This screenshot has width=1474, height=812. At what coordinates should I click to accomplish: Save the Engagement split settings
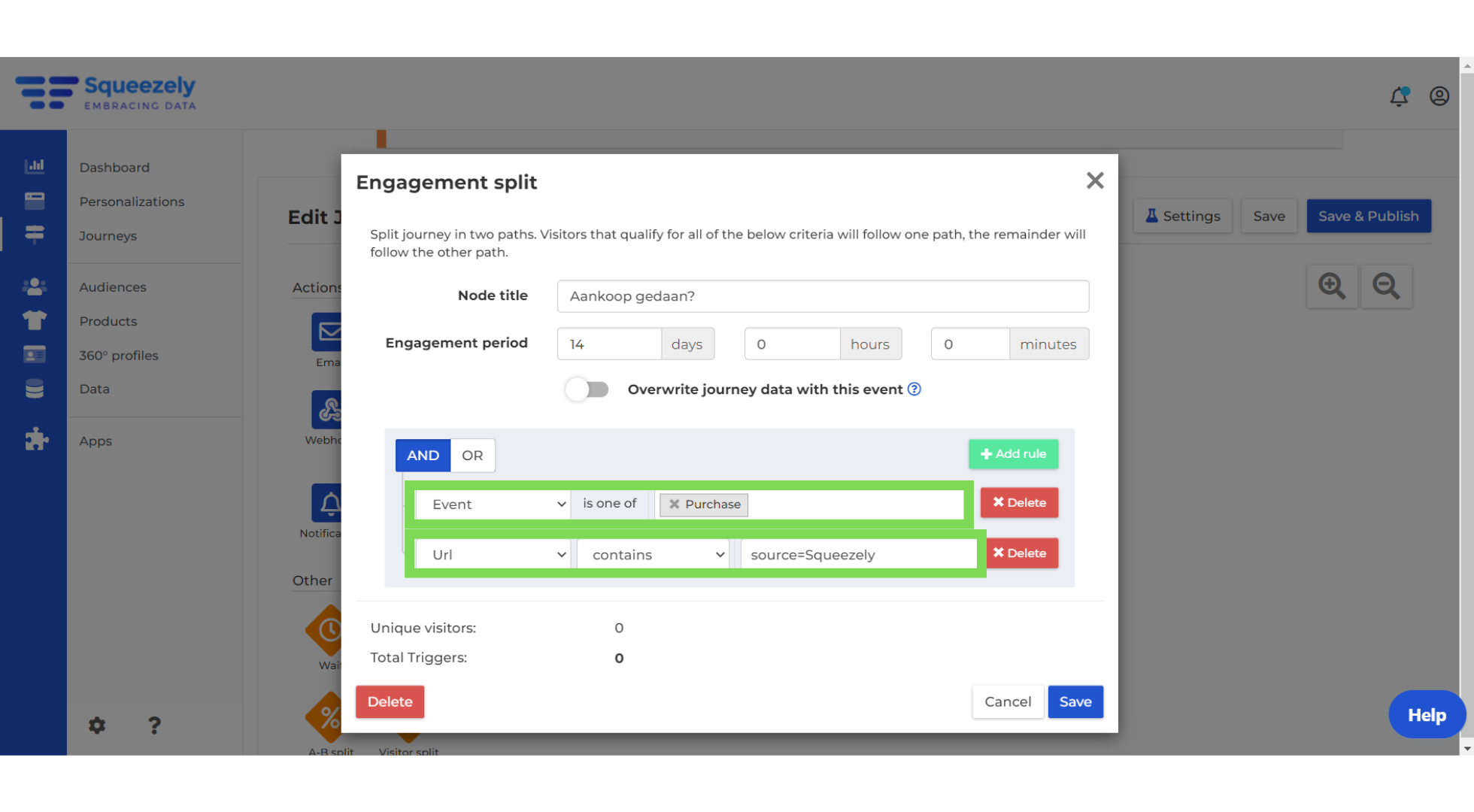coord(1075,701)
